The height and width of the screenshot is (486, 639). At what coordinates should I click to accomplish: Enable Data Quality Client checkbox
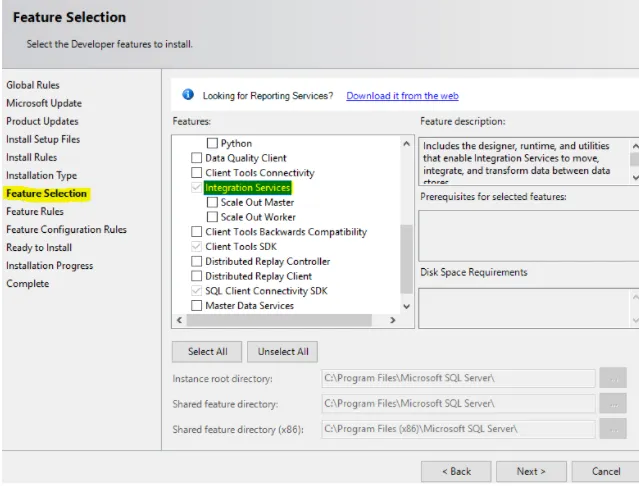point(196,158)
